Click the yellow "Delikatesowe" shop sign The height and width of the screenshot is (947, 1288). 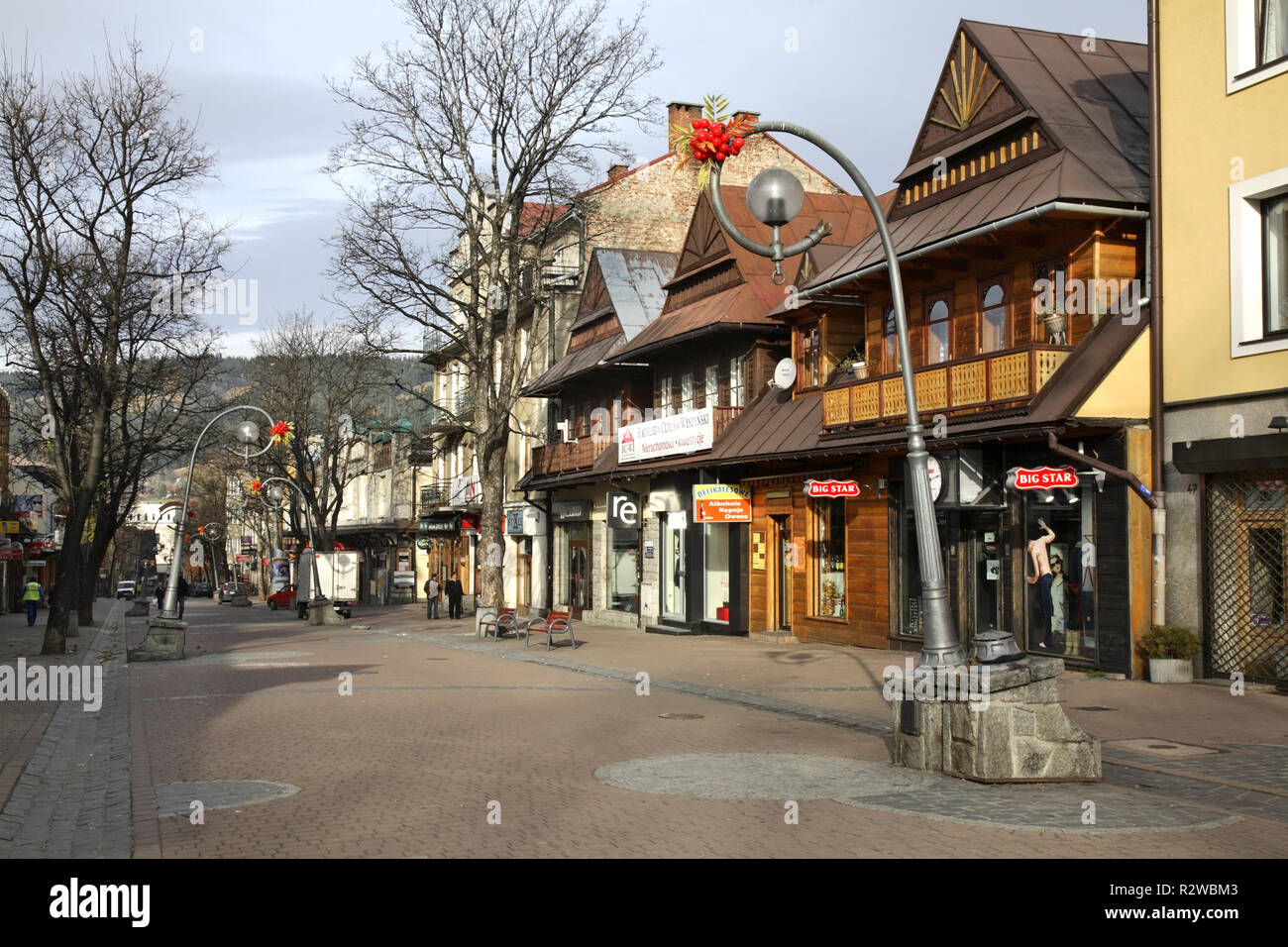click(x=721, y=503)
